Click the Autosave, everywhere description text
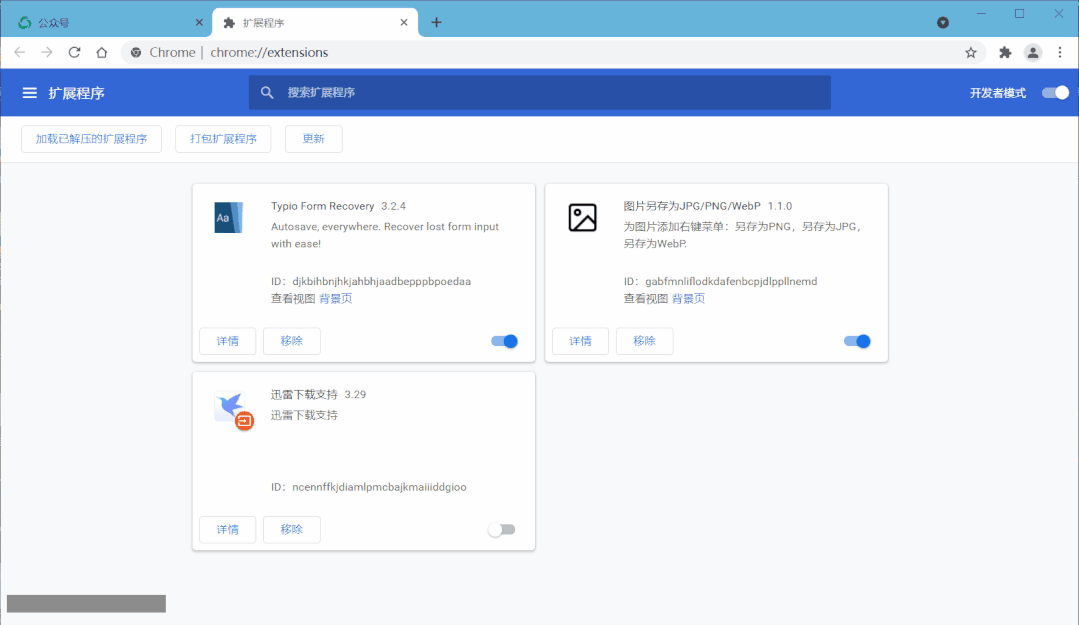 coord(385,235)
